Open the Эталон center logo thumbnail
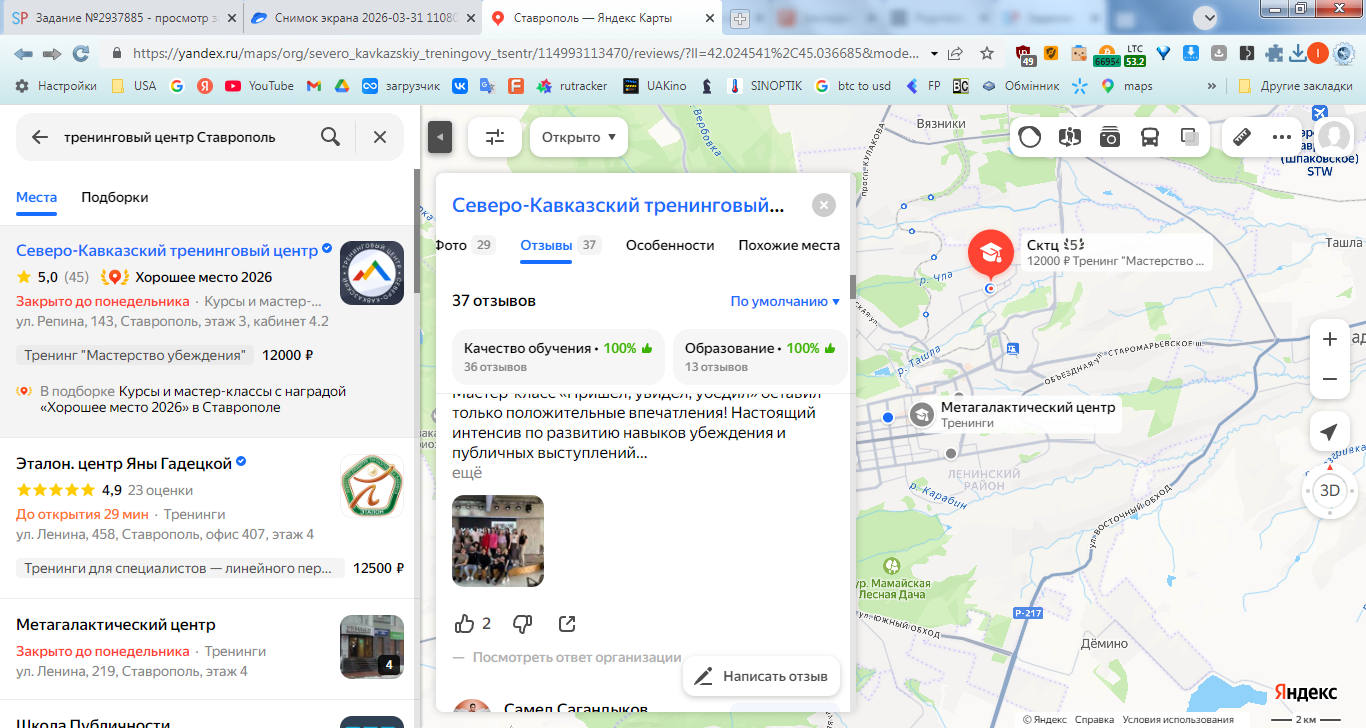 pyautogui.click(x=372, y=486)
